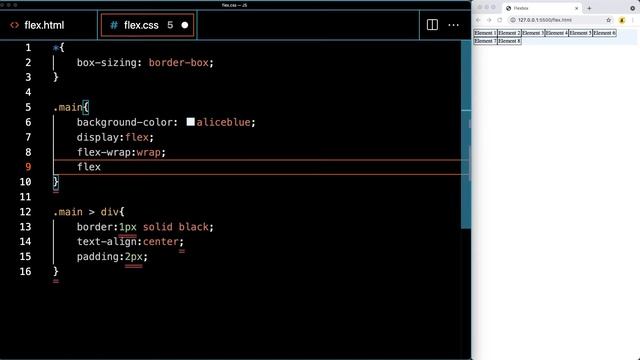The height and width of the screenshot is (360, 640).
Task: Open a new browser tab
Action: click(589, 8)
